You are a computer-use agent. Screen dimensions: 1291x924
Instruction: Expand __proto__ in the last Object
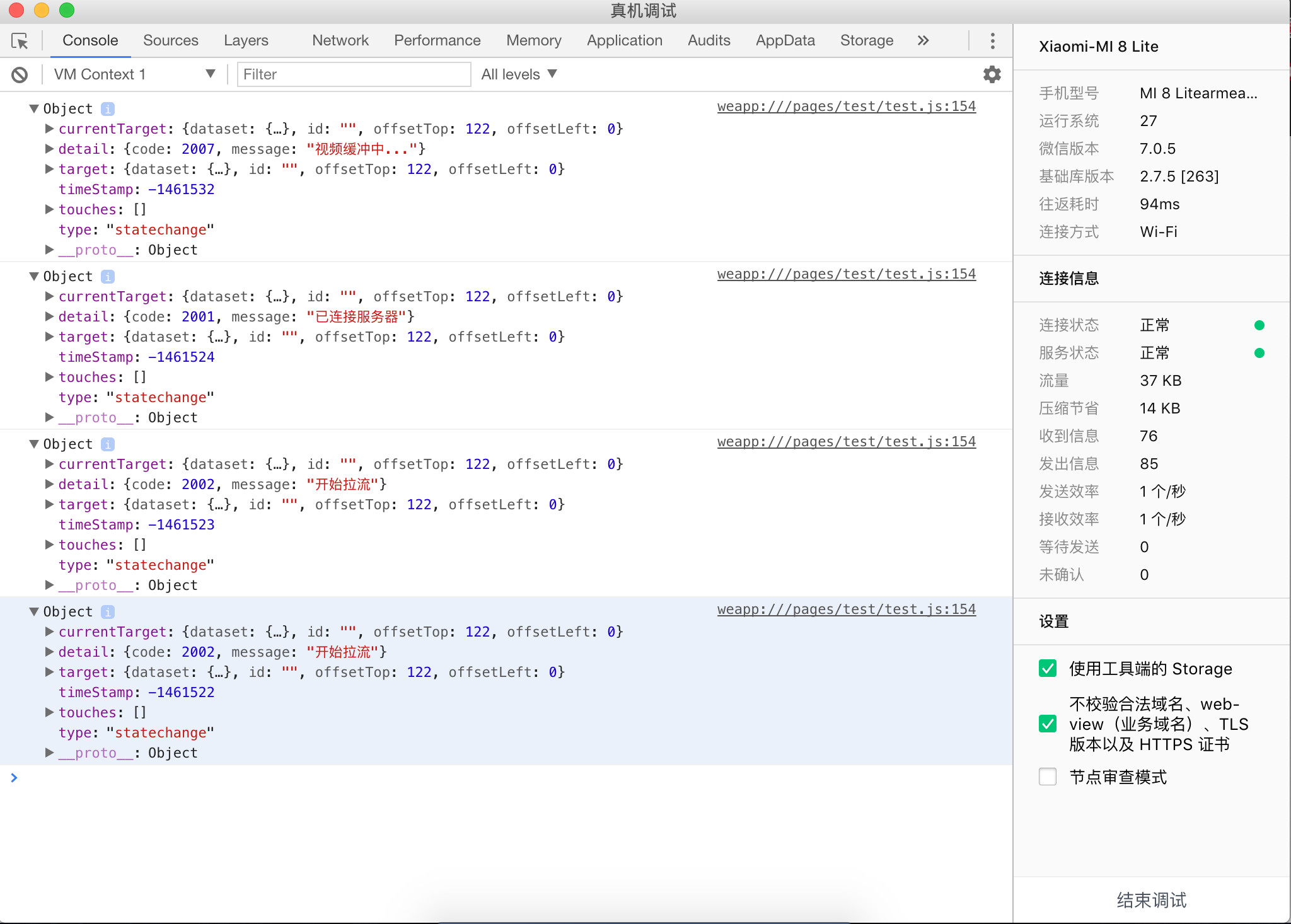point(49,753)
